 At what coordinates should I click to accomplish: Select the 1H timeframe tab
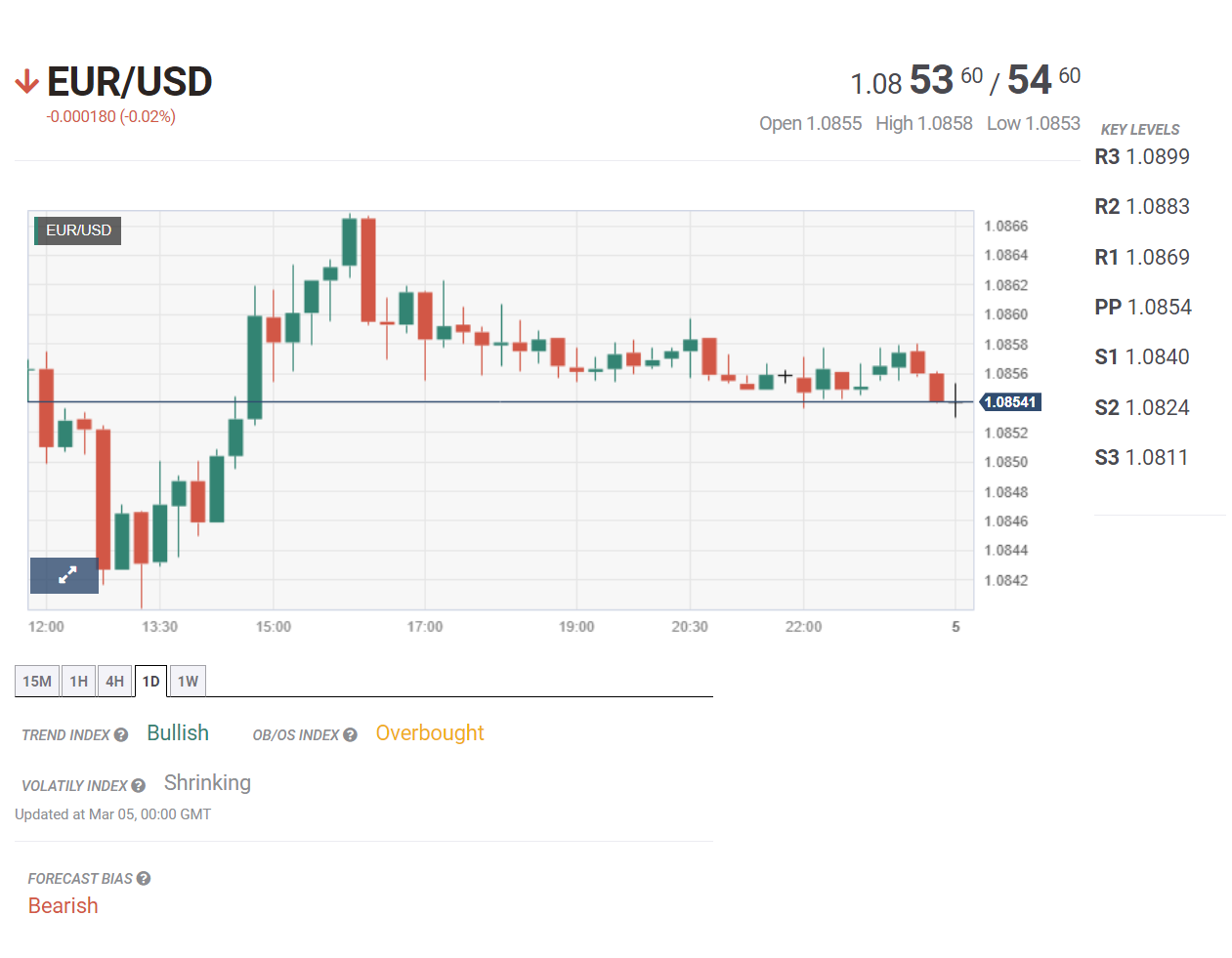[x=79, y=681]
